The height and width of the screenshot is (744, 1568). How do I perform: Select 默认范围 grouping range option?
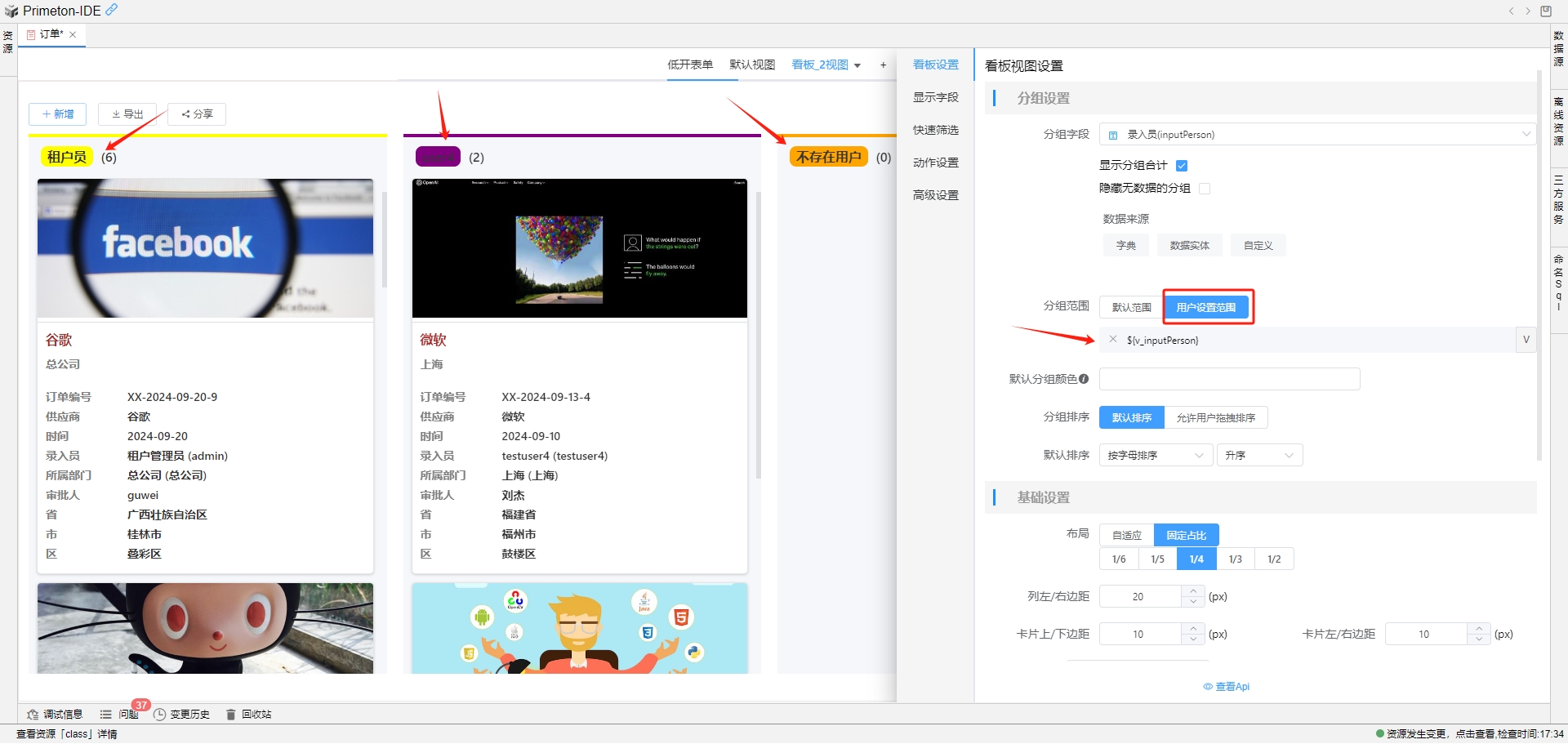[1131, 308]
